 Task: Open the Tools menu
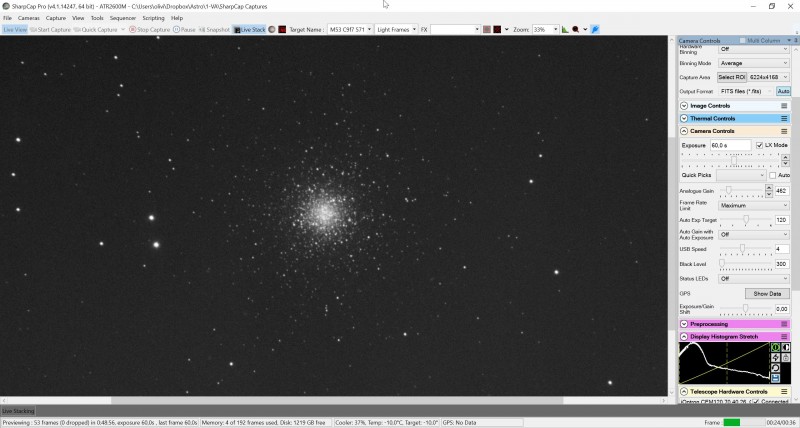[x=97, y=18]
